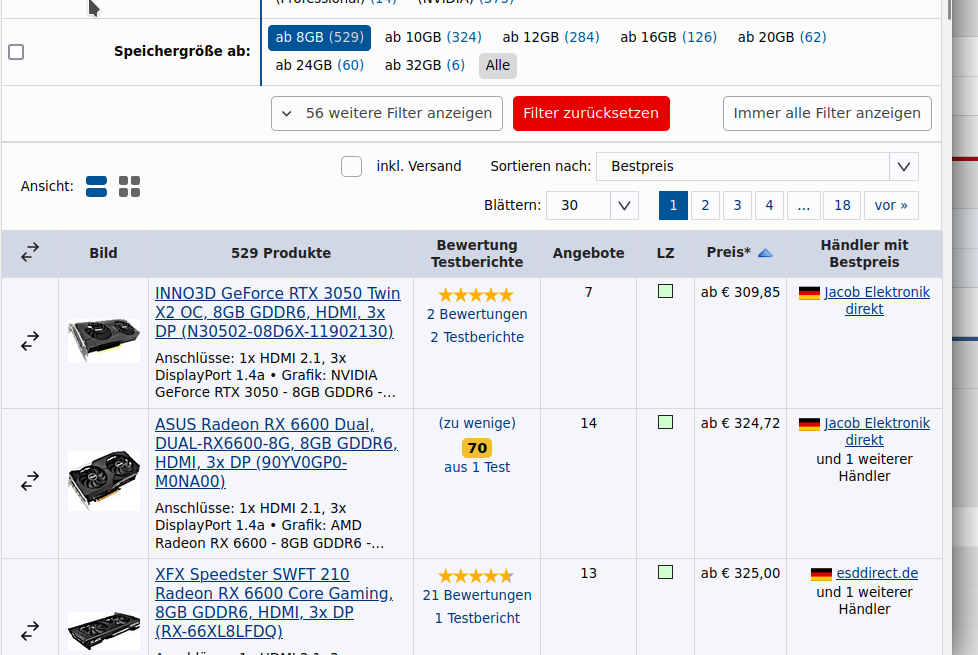Click Filter zurücksetzen button
978x655 pixels.
(x=591, y=114)
